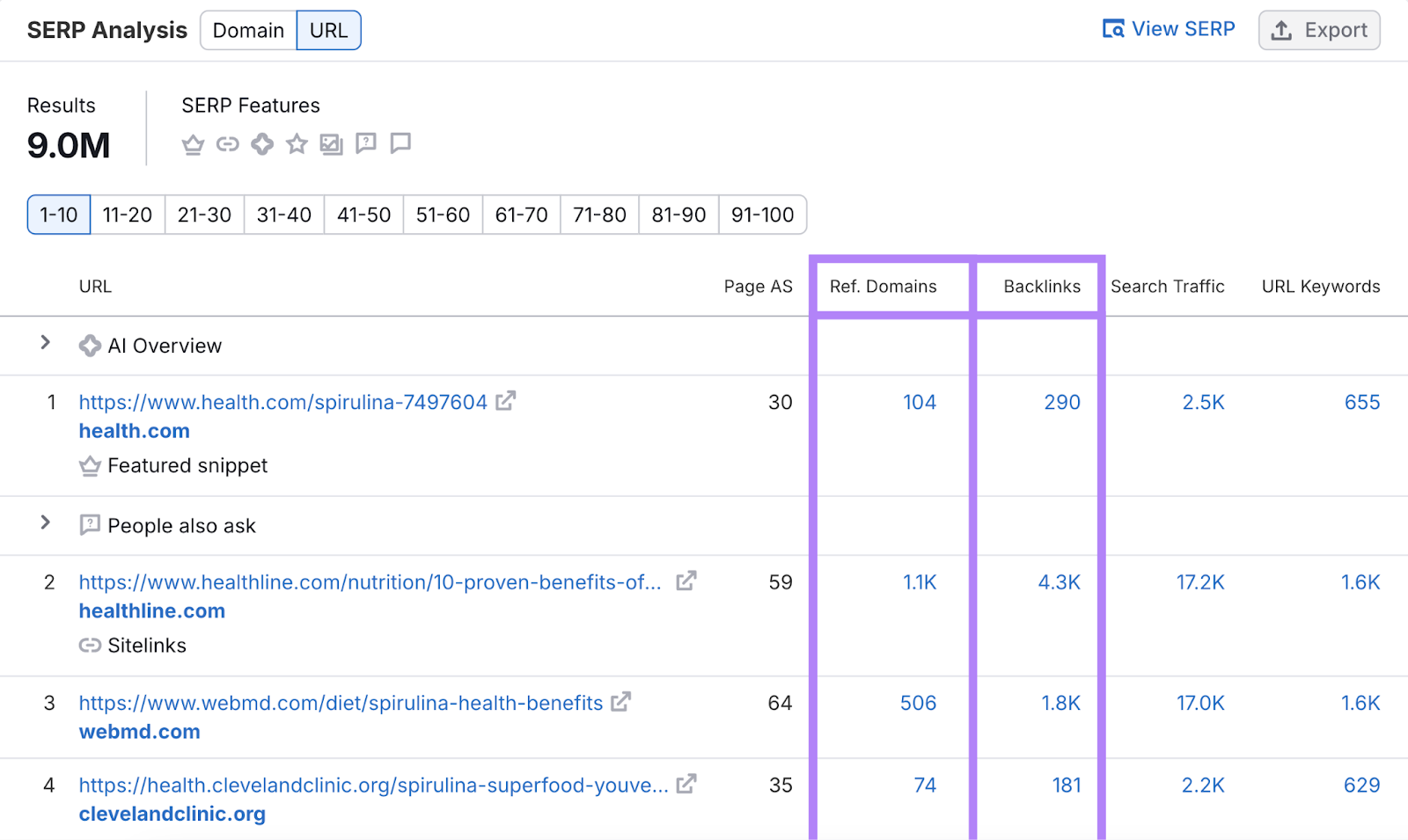The height and width of the screenshot is (840, 1408).
Task: Click the AI Overview sparkle SERP feature icon
Action: [261, 143]
